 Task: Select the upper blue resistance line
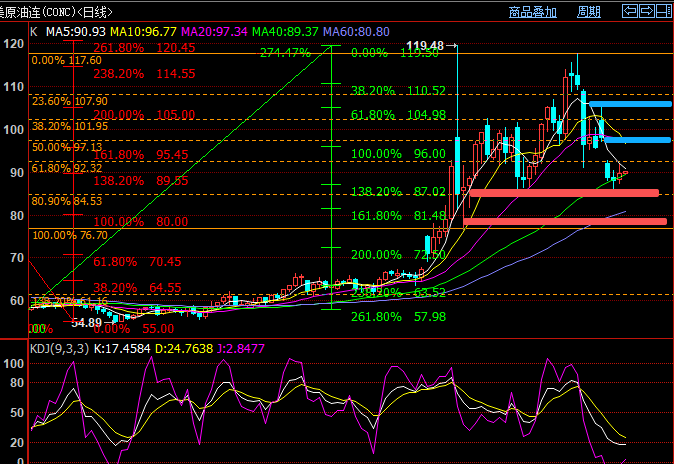tap(630, 103)
